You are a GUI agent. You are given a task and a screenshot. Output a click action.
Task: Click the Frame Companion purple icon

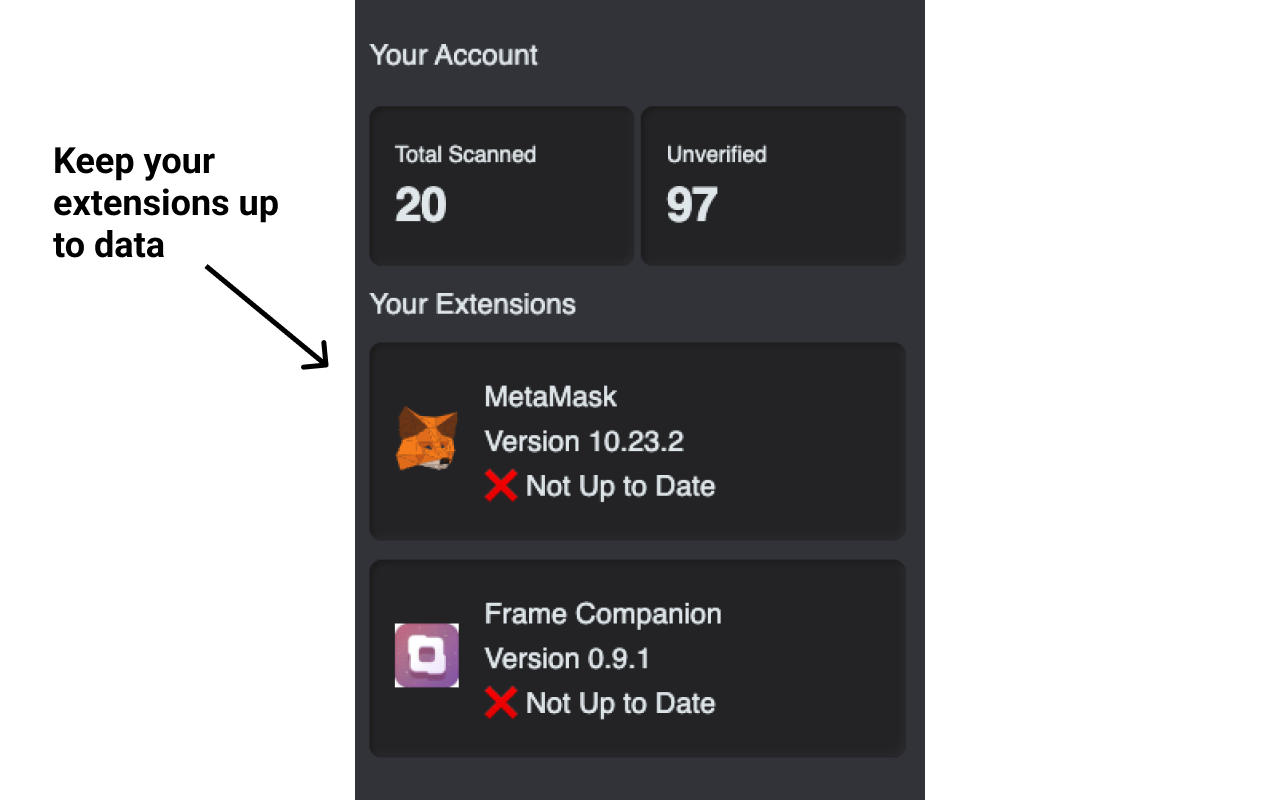[427, 656]
